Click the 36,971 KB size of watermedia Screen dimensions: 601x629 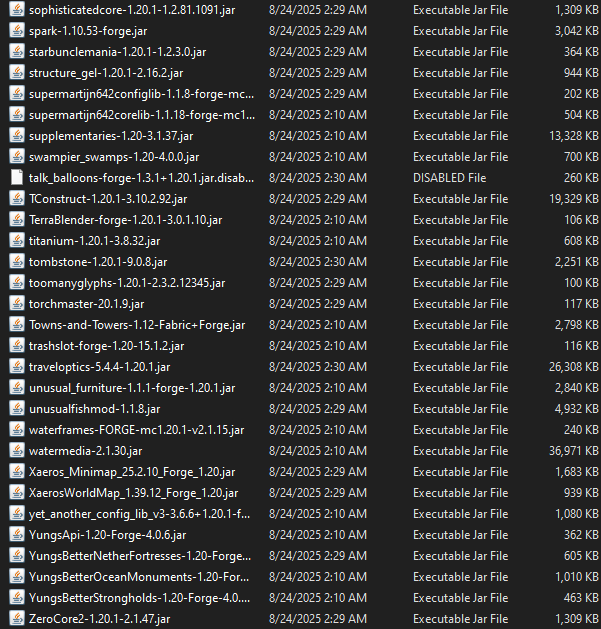tap(574, 451)
